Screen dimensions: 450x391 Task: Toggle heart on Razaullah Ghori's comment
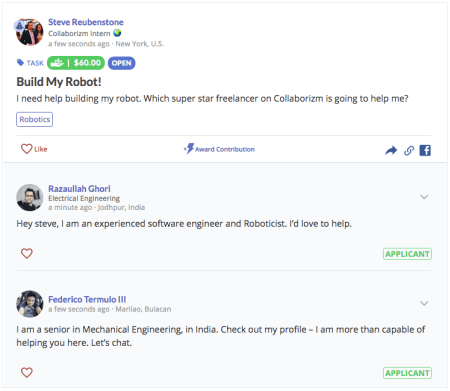pyautogui.click(x=27, y=253)
